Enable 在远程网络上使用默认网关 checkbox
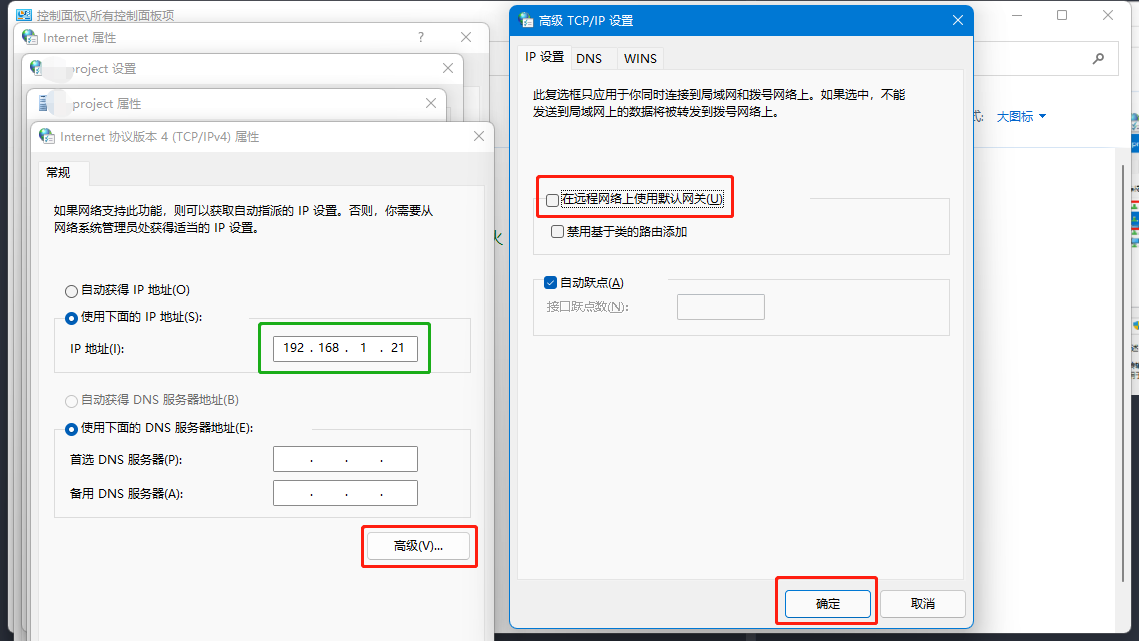The height and width of the screenshot is (641, 1139). tap(553, 200)
